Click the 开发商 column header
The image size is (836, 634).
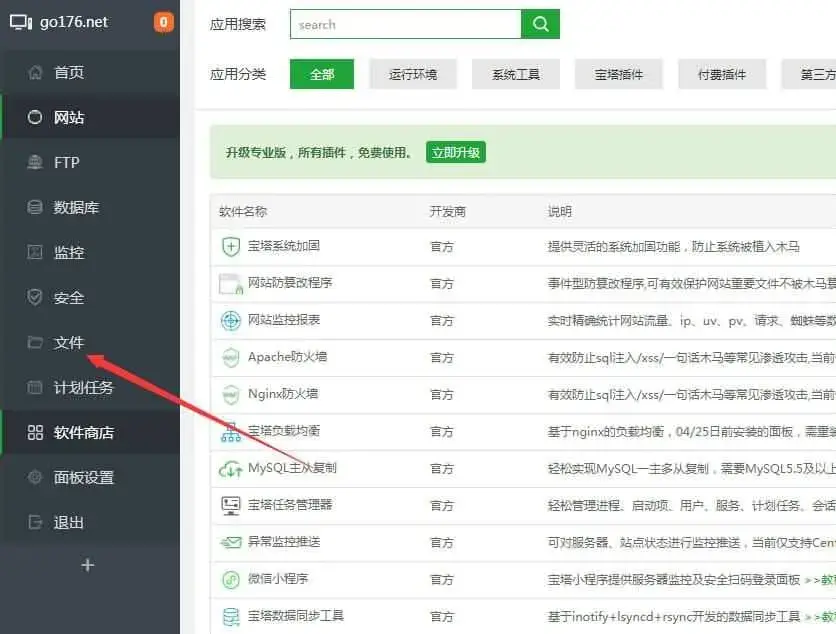tap(448, 212)
